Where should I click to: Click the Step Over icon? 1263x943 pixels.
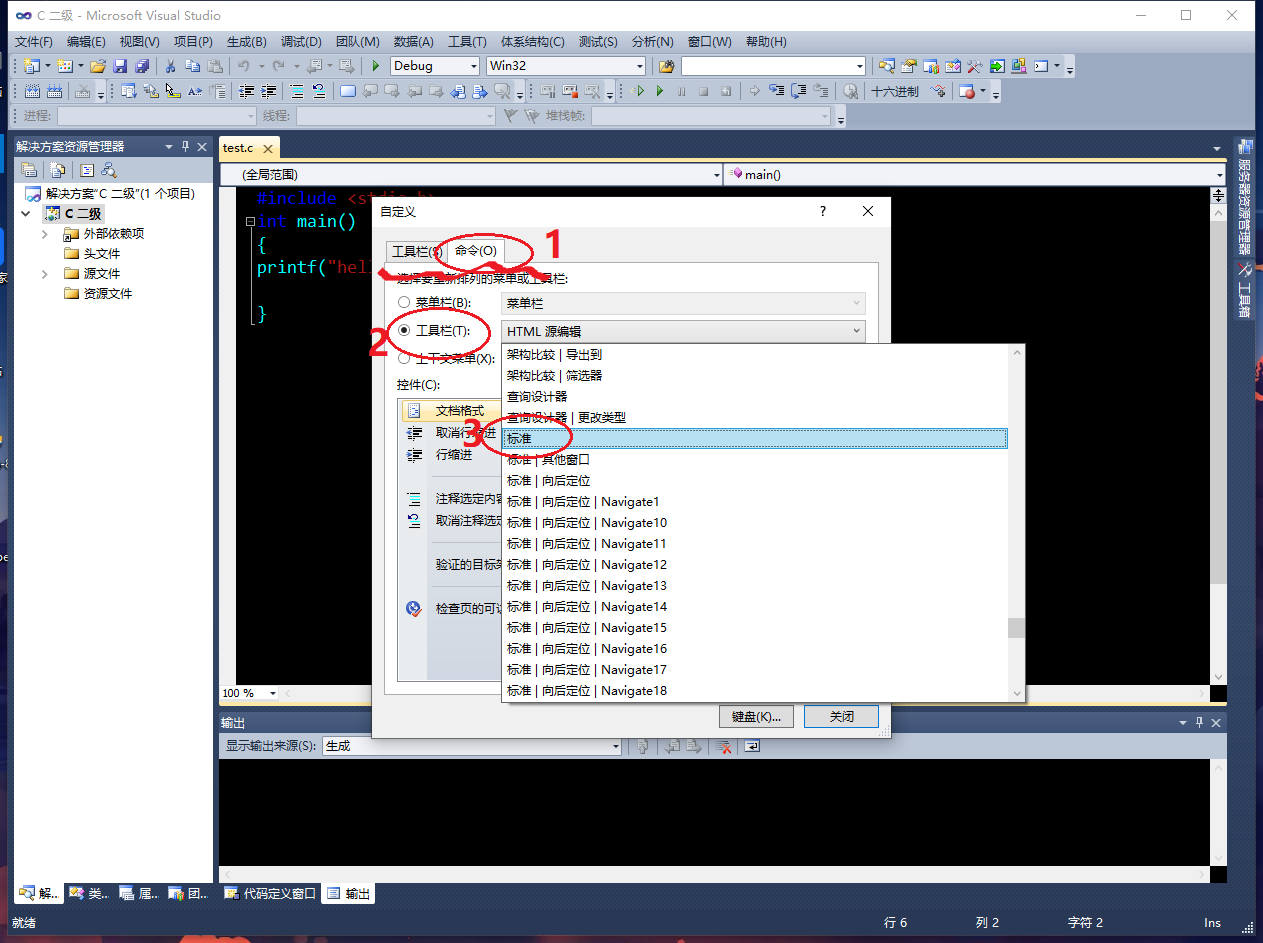click(x=798, y=91)
